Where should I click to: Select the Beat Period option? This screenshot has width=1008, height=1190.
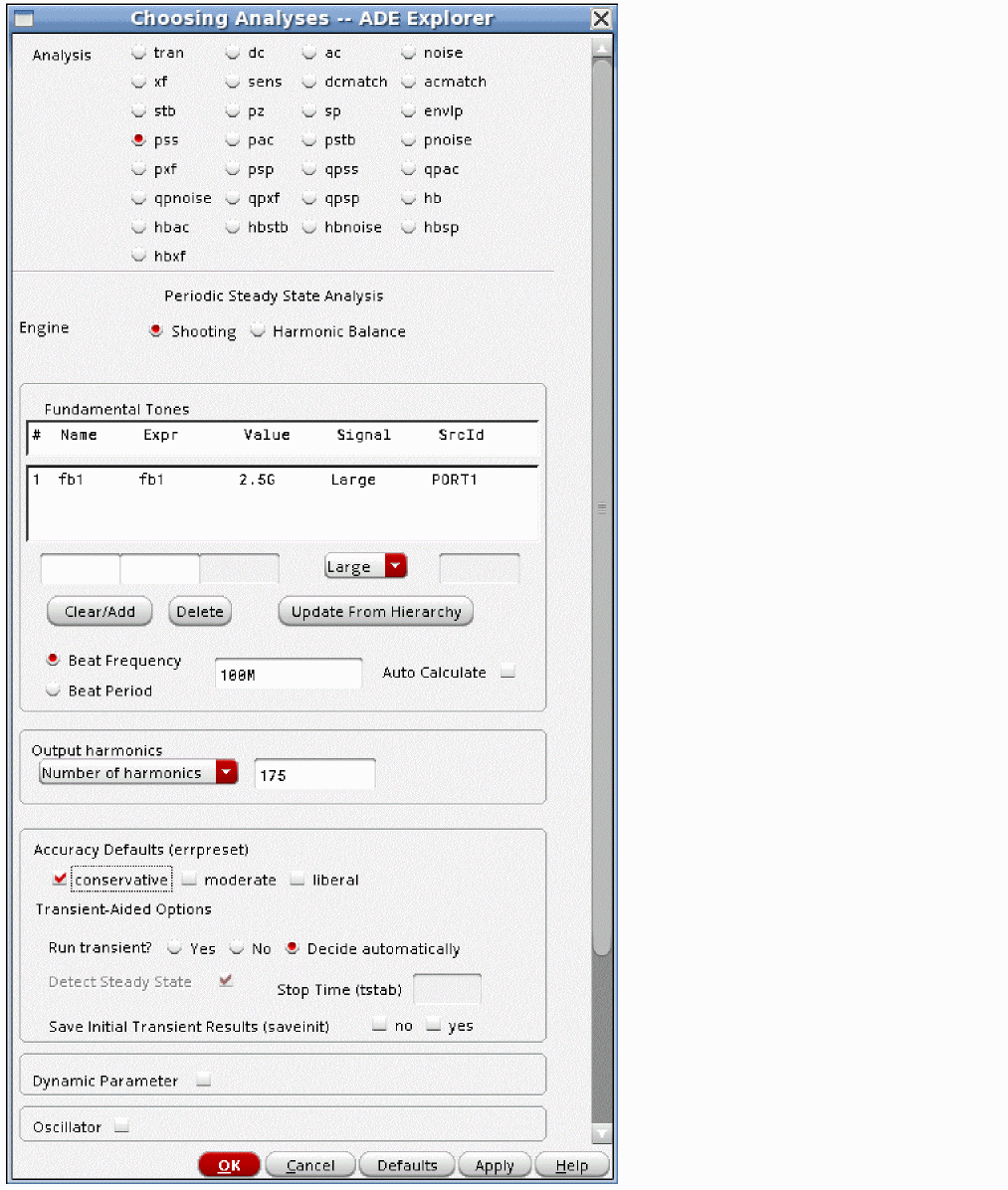point(54,691)
